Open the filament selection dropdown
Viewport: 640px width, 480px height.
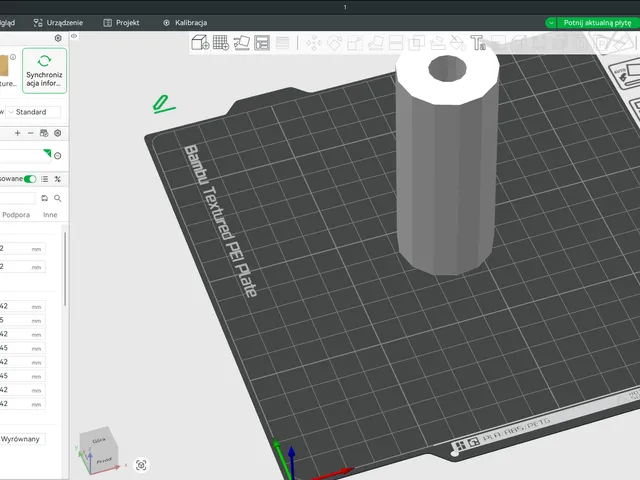[25, 156]
